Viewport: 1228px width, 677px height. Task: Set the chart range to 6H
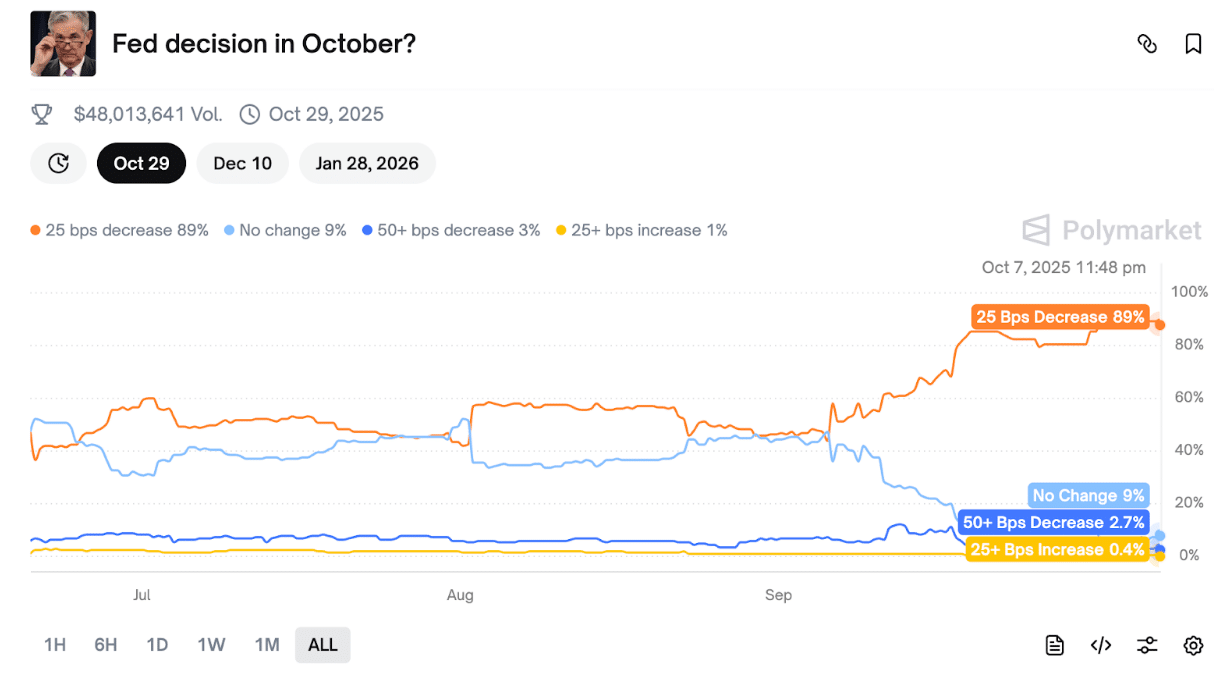coord(106,645)
